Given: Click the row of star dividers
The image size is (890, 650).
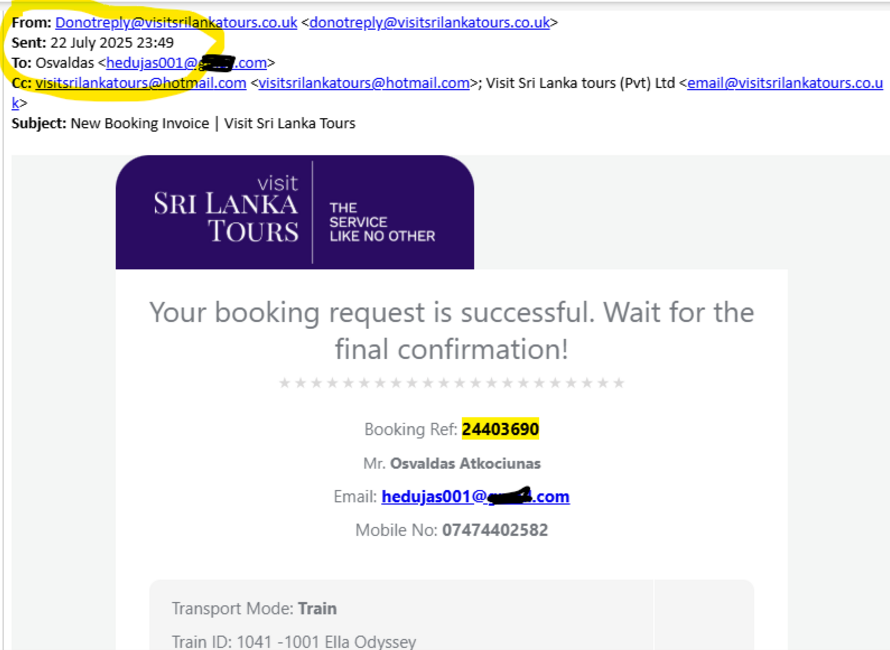Looking at the screenshot, I should (x=451, y=383).
